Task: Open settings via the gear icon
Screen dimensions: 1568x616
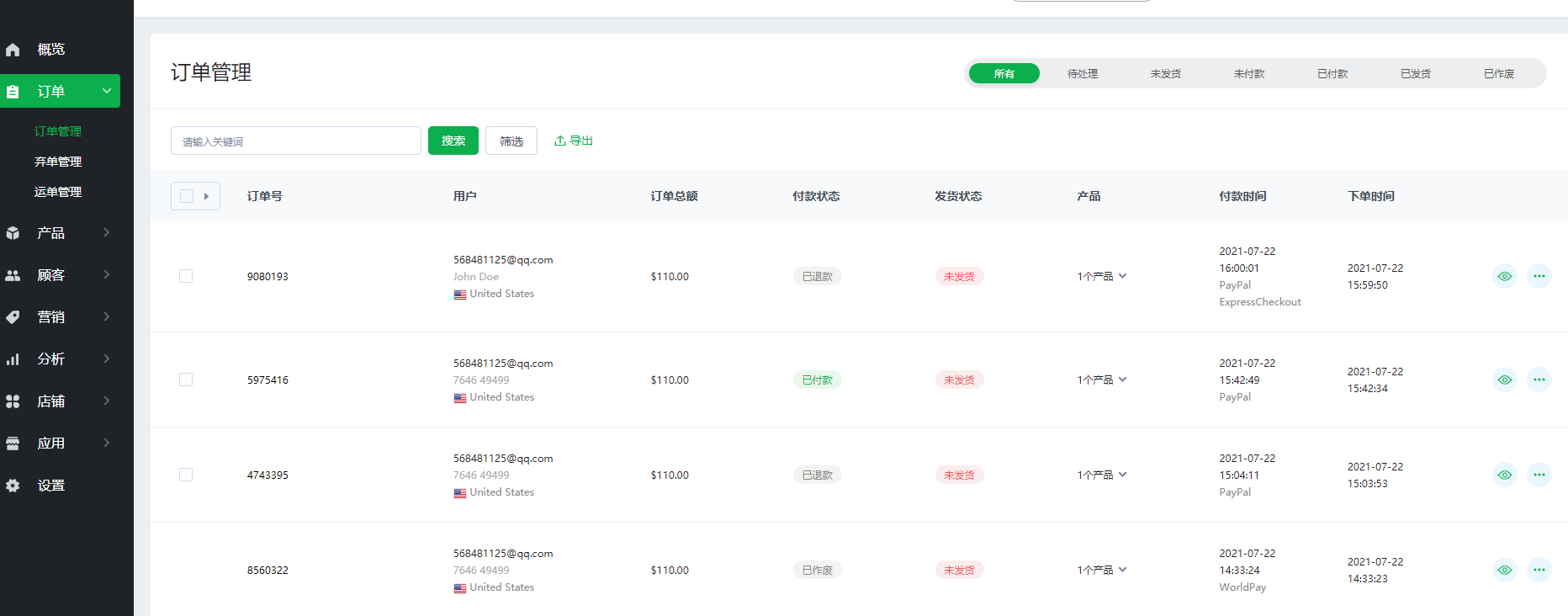Action: [13, 486]
